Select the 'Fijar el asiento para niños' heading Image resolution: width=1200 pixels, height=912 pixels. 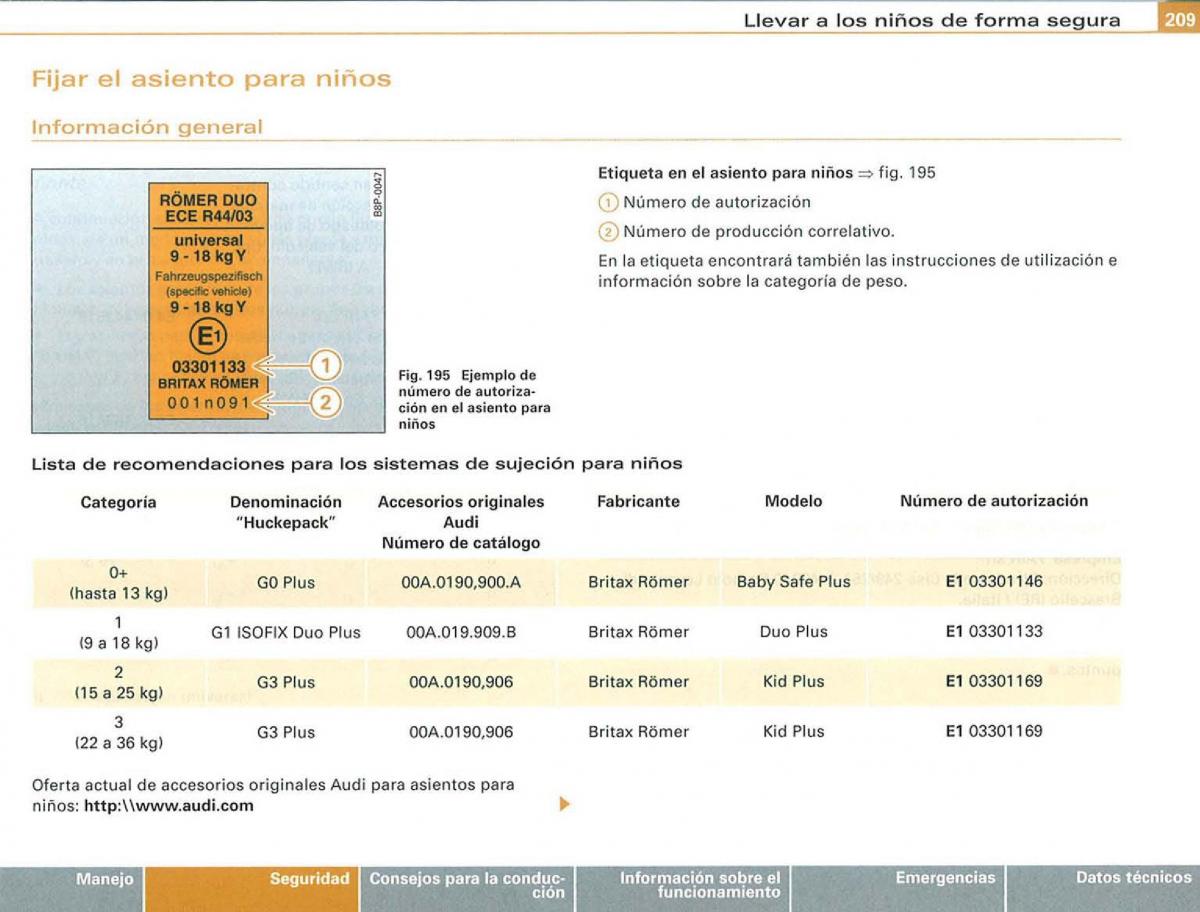click(211, 77)
